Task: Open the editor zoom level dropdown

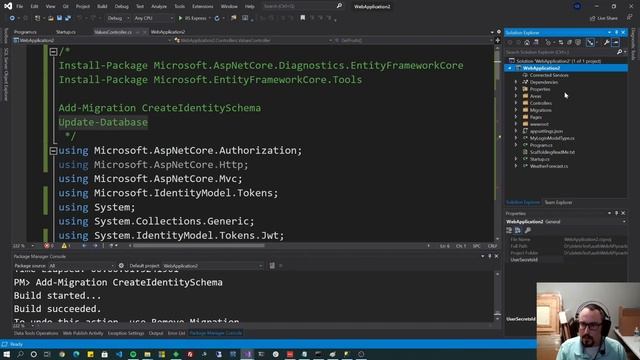Action: coord(23,246)
